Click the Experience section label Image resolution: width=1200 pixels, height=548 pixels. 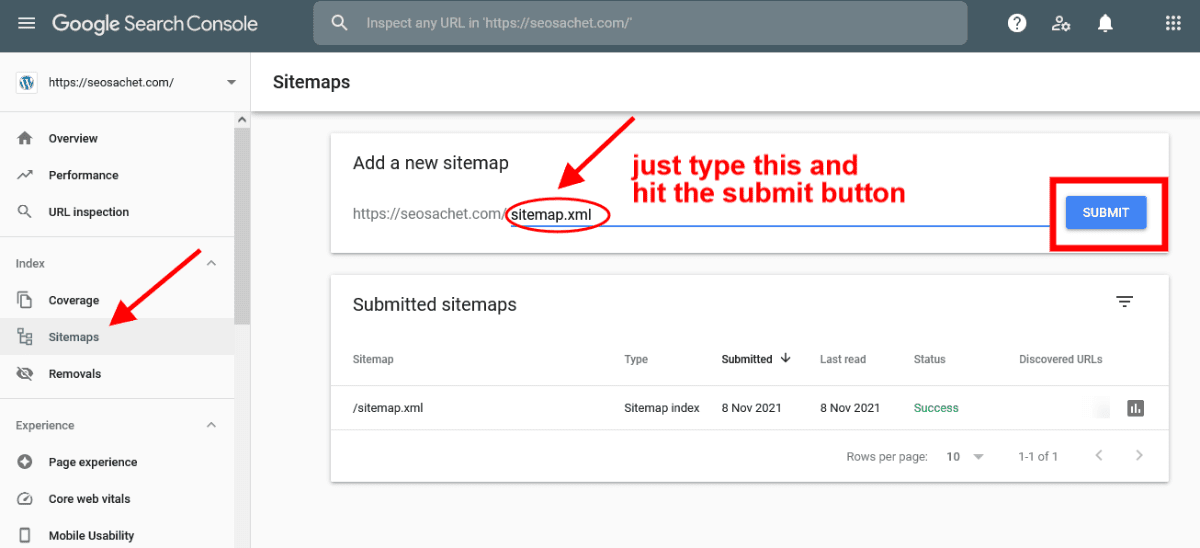[45, 425]
